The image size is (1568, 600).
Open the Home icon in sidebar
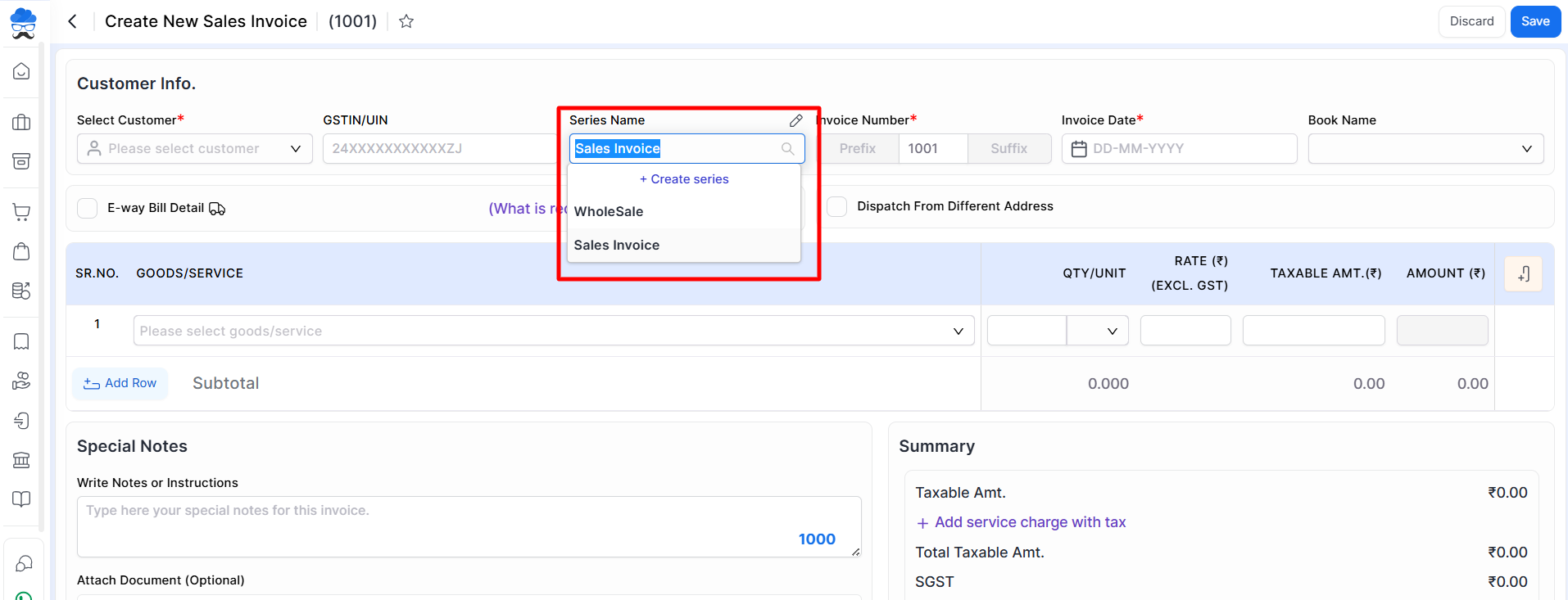point(22,71)
